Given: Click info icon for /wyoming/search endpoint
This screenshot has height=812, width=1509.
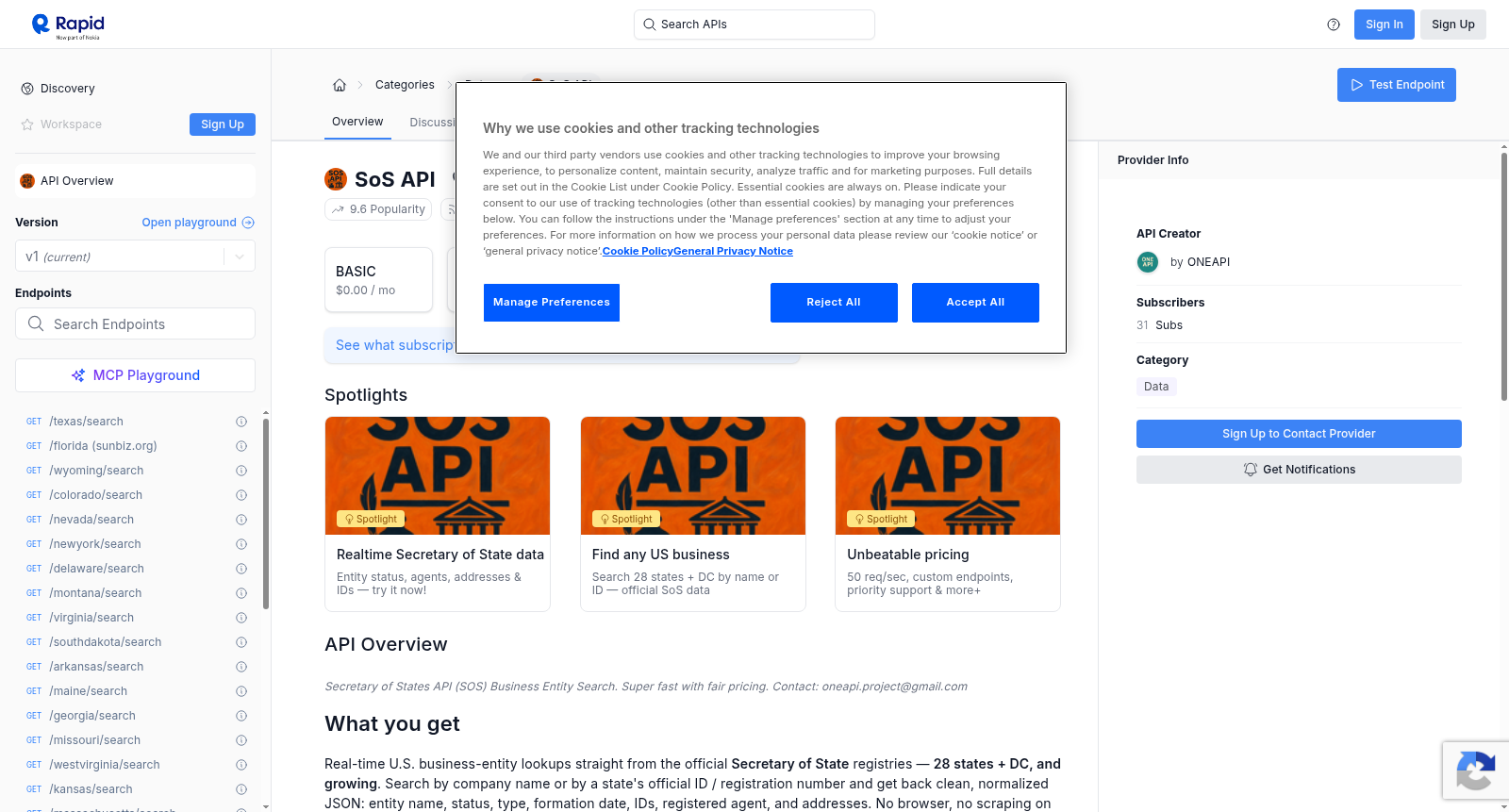Looking at the screenshot, I should click(x=241, y=471).
